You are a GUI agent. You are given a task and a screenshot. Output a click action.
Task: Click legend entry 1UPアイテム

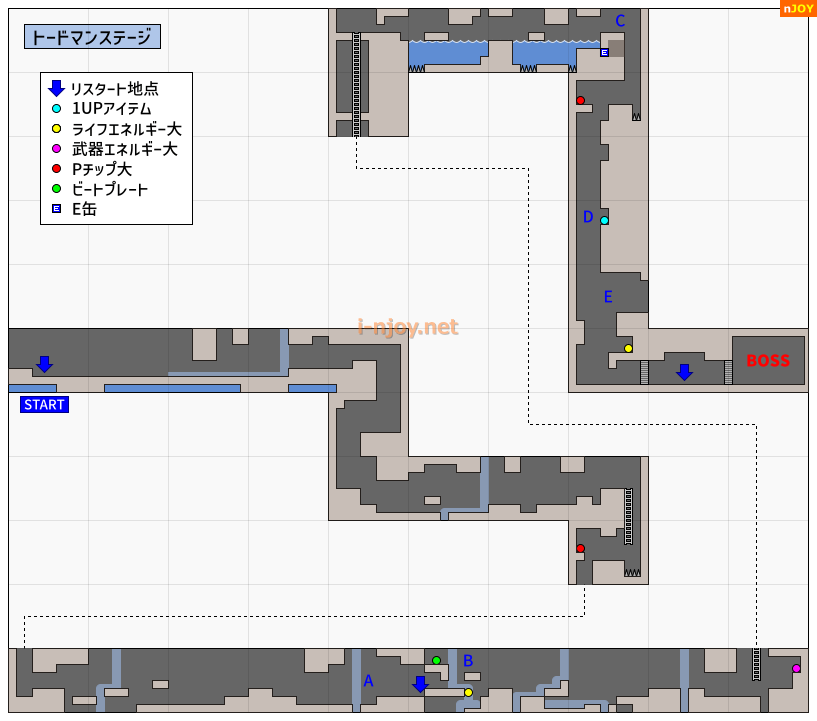pos(112,109)
